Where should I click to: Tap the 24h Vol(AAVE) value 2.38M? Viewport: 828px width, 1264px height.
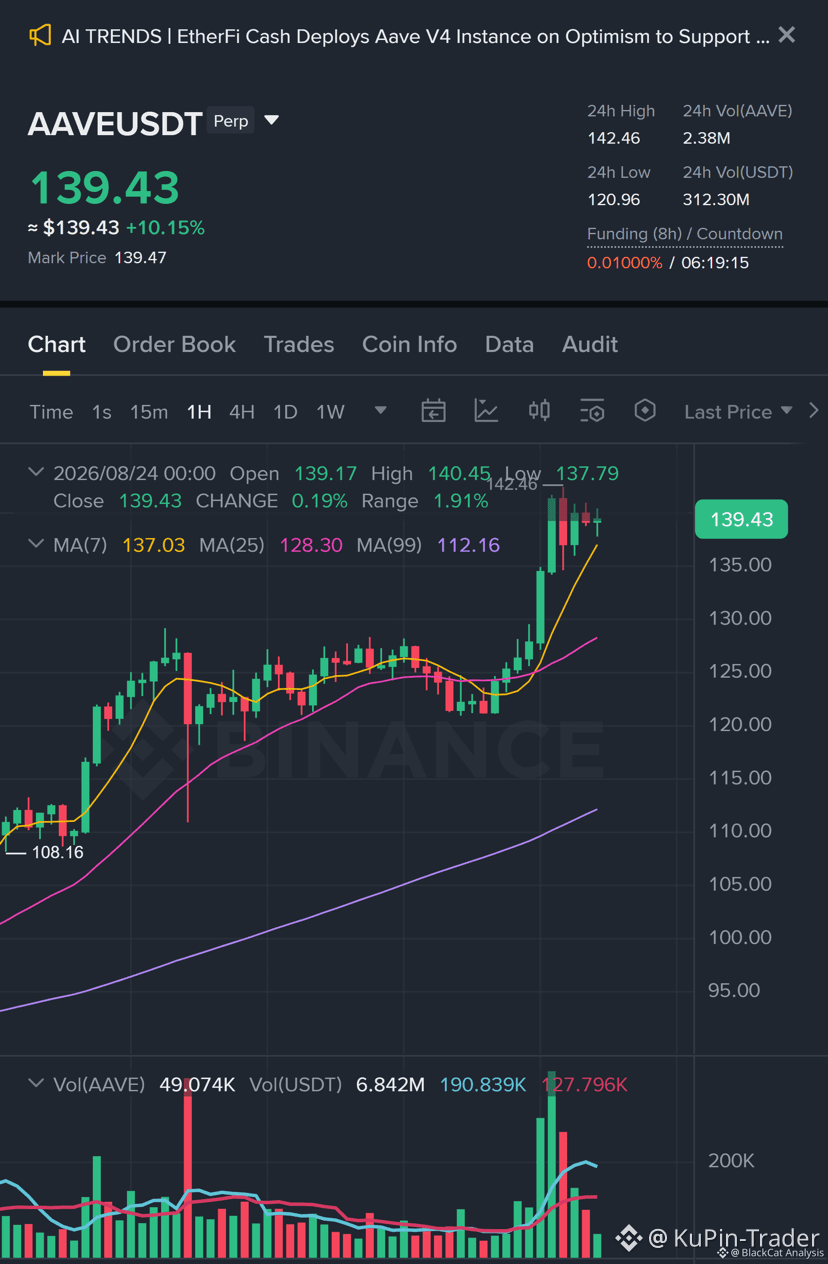706,138
